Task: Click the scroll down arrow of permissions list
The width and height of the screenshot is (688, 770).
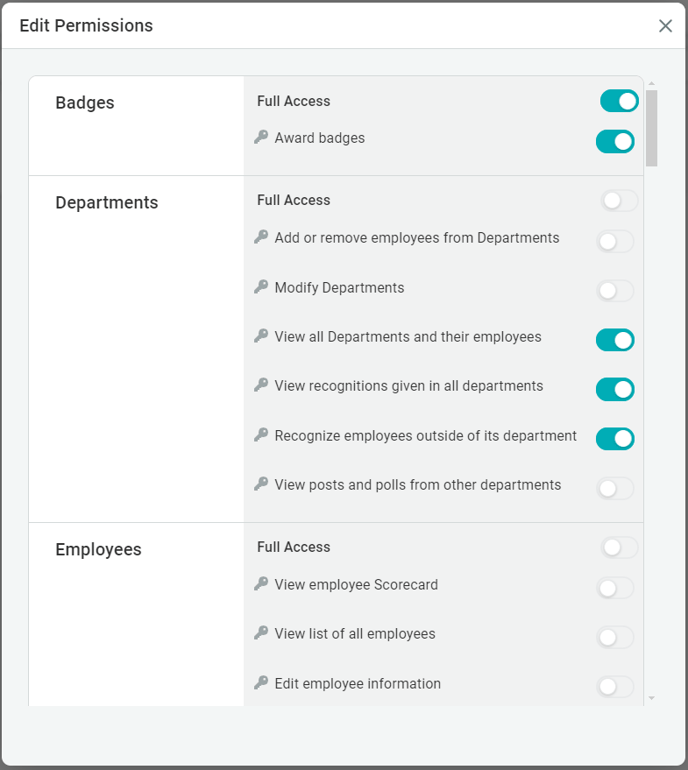Action: [x=652, y=698]
